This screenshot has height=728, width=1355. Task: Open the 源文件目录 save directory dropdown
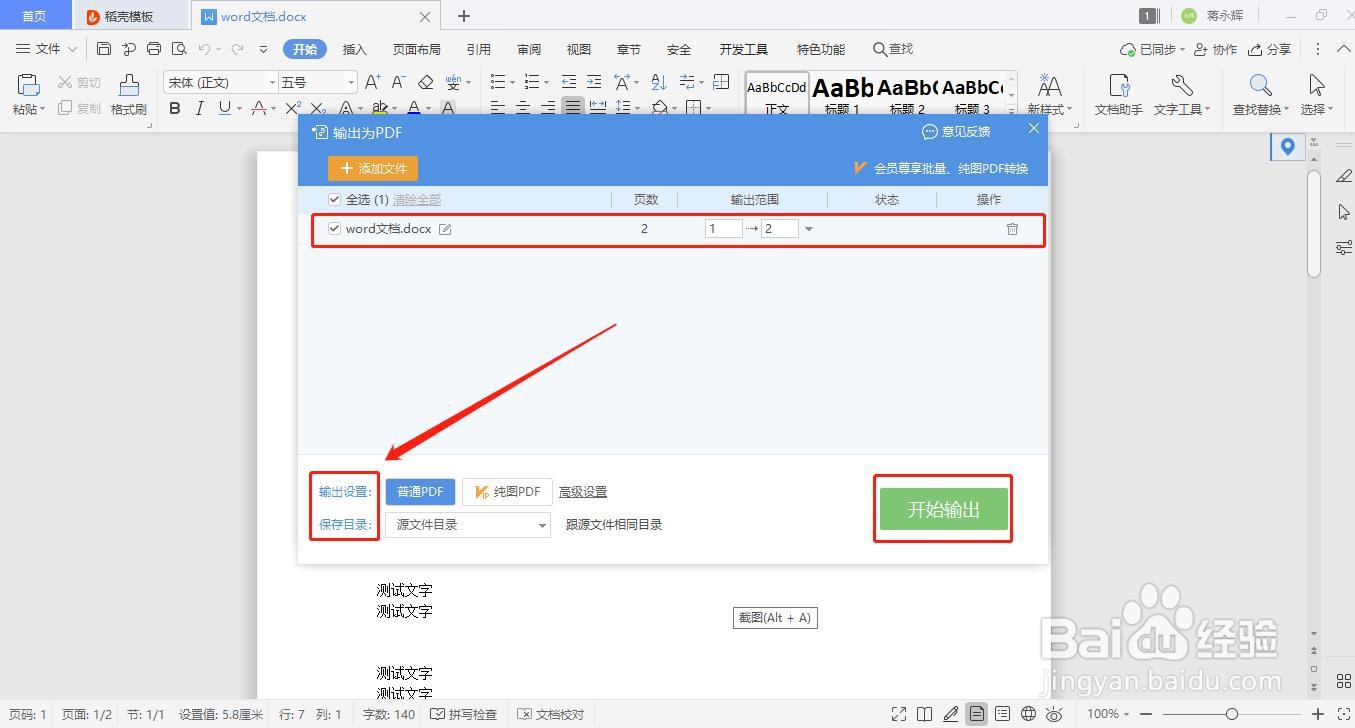click(x=467, y=525)
